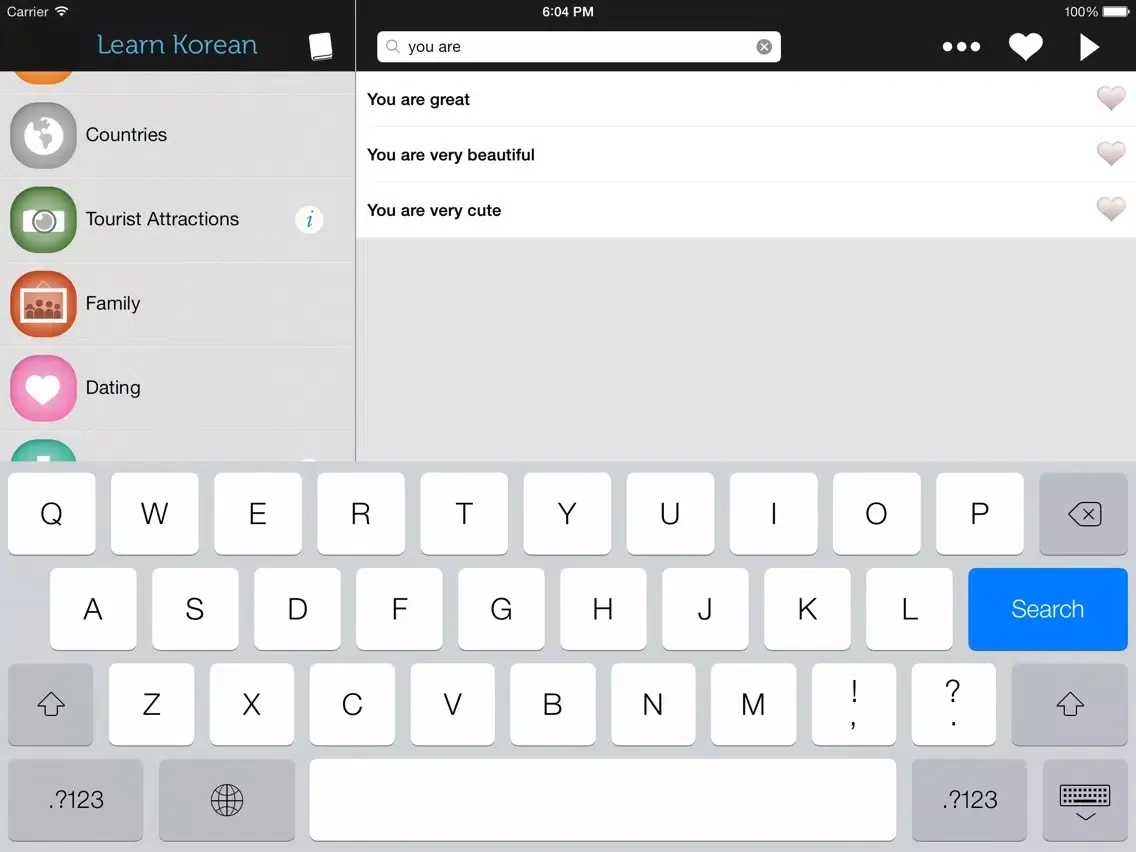
Task: Select the Countries globe icon
Action: tap(43, 135)
